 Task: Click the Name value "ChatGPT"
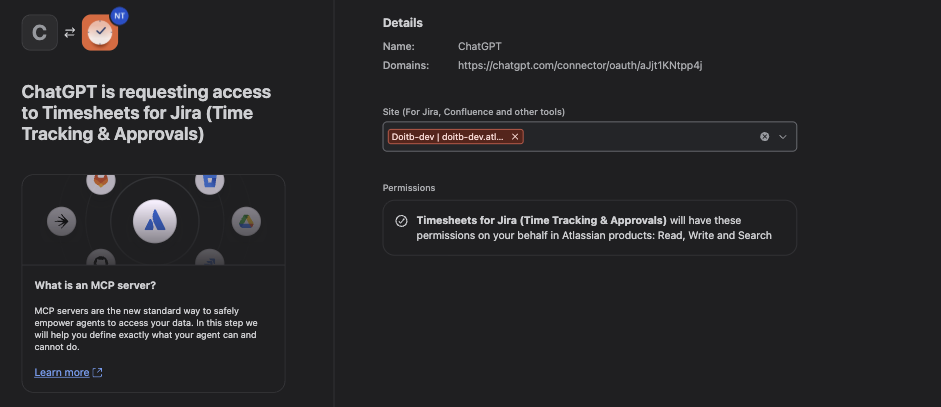coord(480,46)
